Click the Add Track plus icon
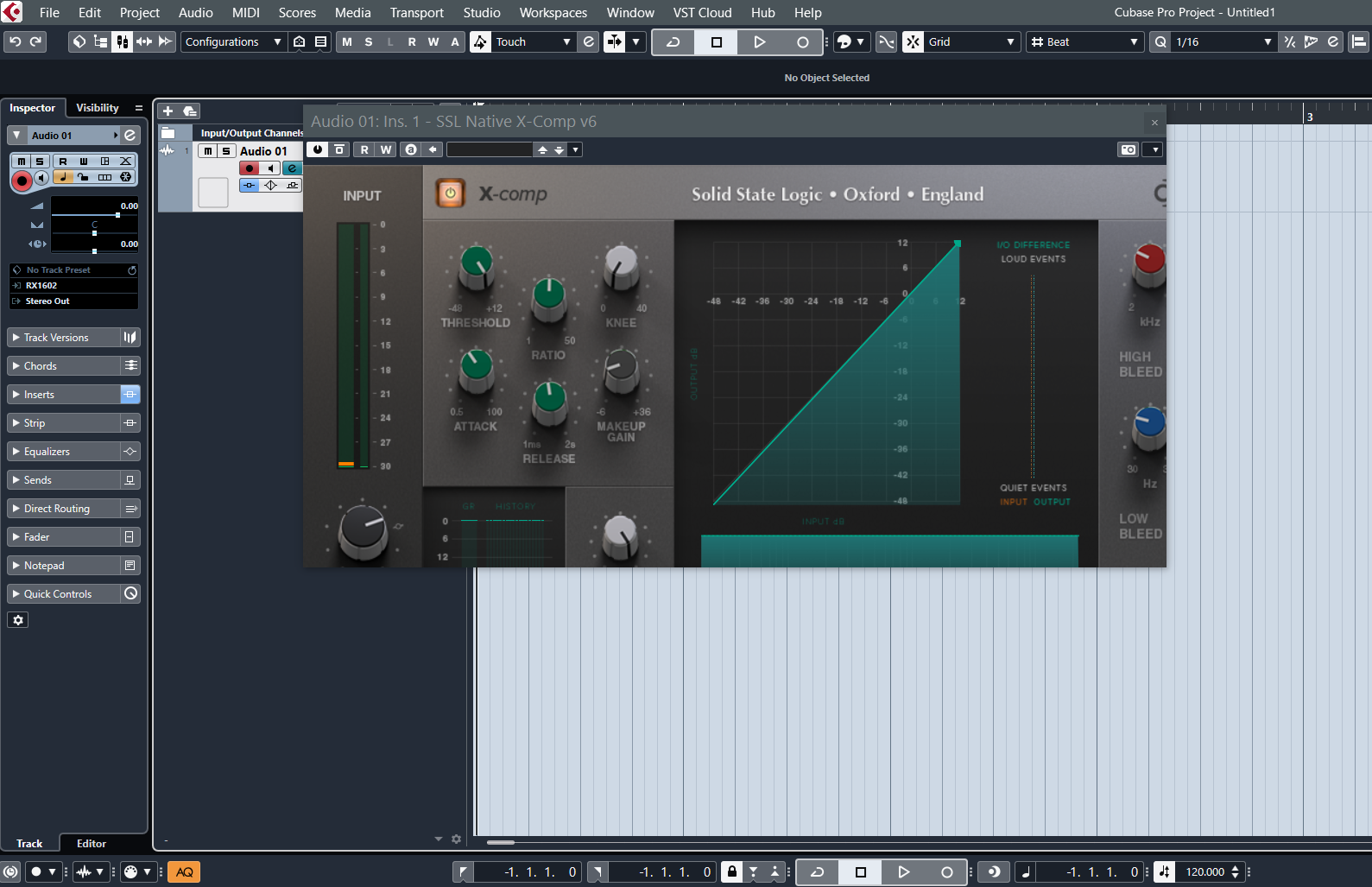The image size is (1372, 887). click(168, 111)
